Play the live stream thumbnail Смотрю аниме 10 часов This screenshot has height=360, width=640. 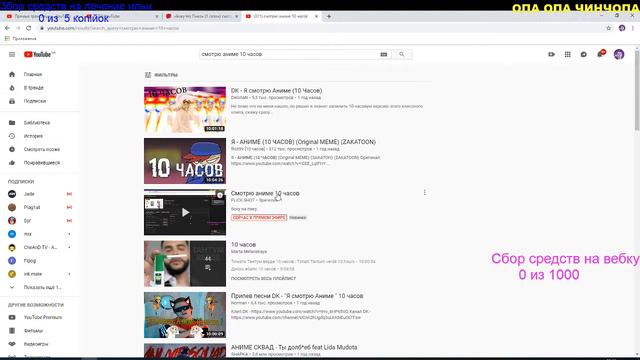click(x=184, y=212)
